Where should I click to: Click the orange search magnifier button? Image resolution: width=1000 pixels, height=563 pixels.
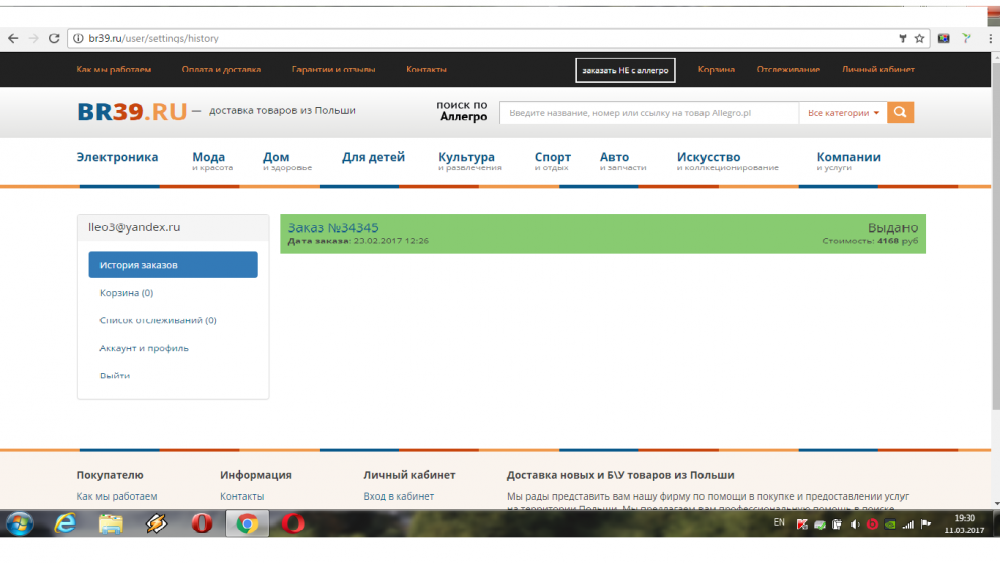click(900, 112)
